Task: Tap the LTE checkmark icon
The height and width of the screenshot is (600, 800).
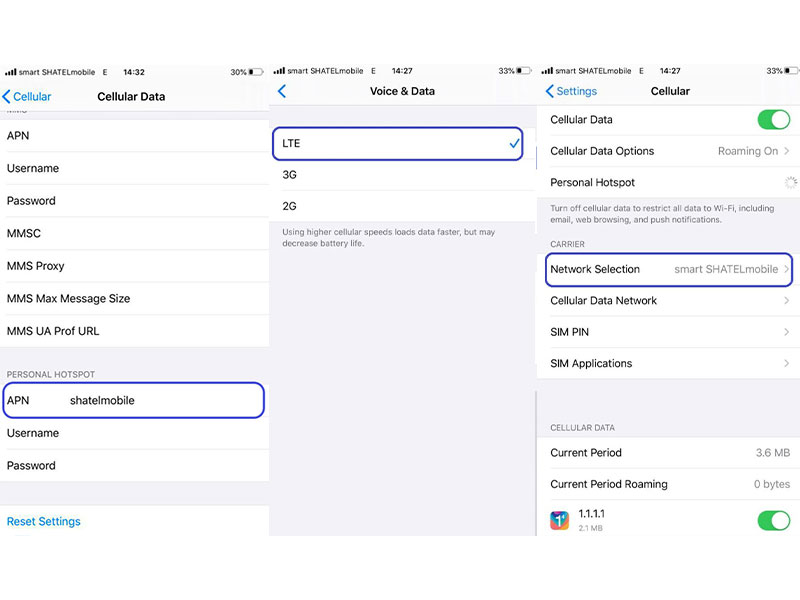Action: click(514, 144)
